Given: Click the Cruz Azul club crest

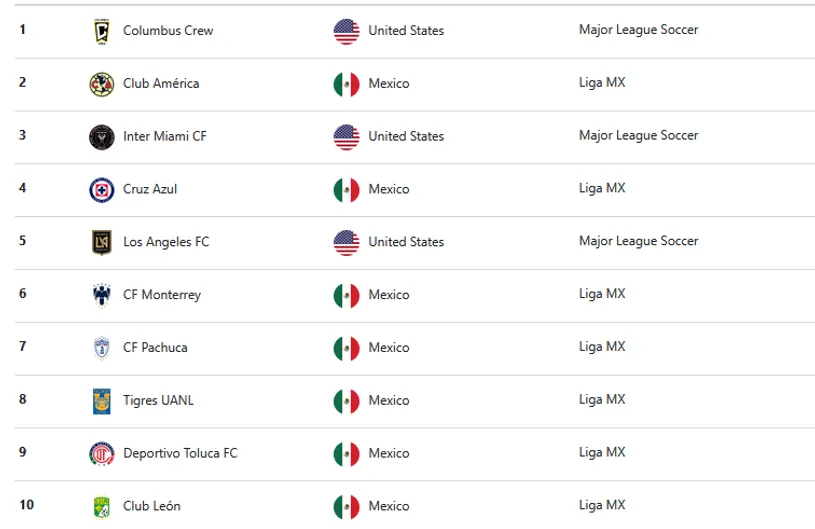Looking at the screenshot, I should tap(102, 189).
